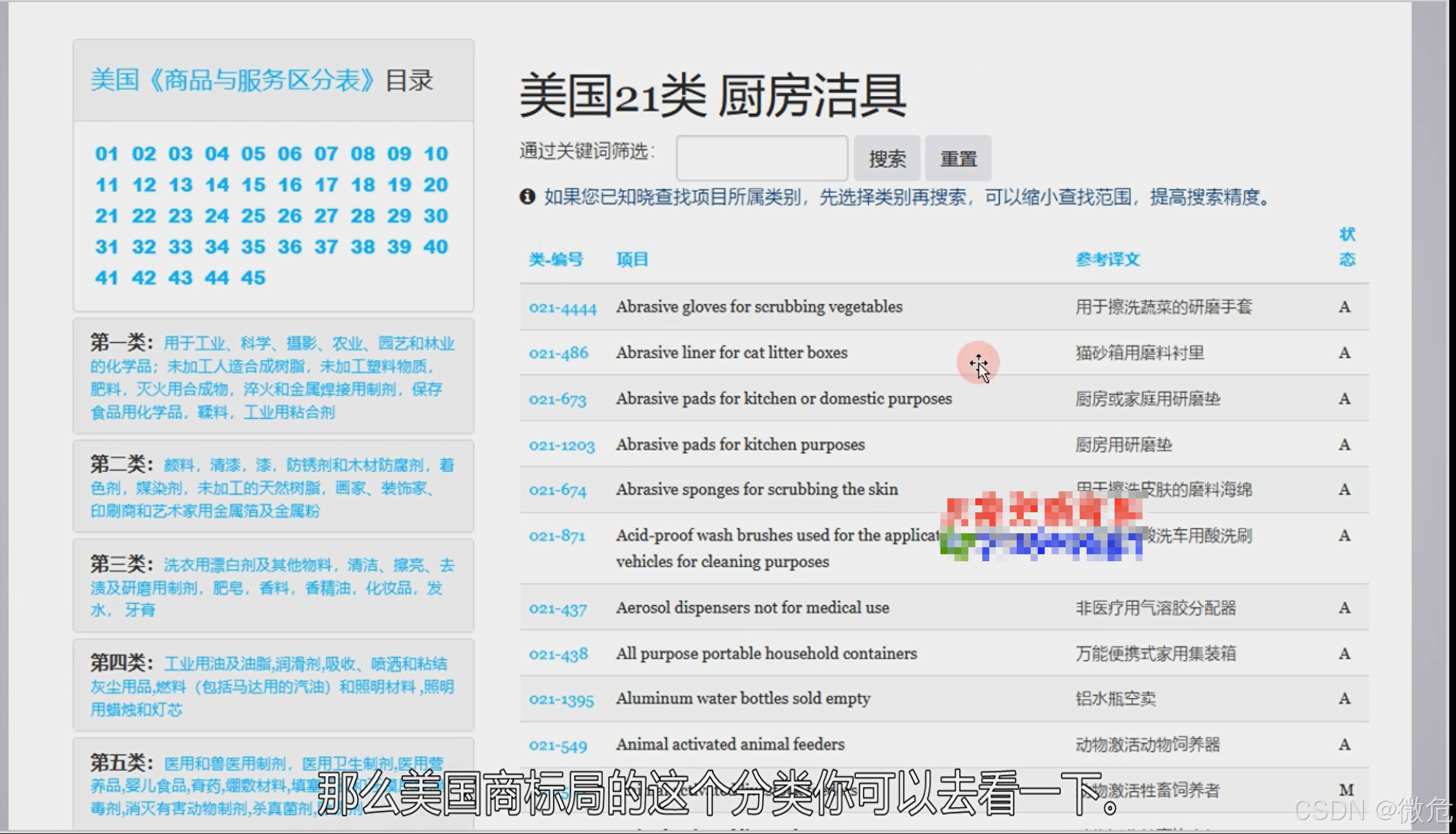This screenshot has width=1456, height=834.
Task: Open class 21 in the number directory
Action: click(x=107, y=216)
